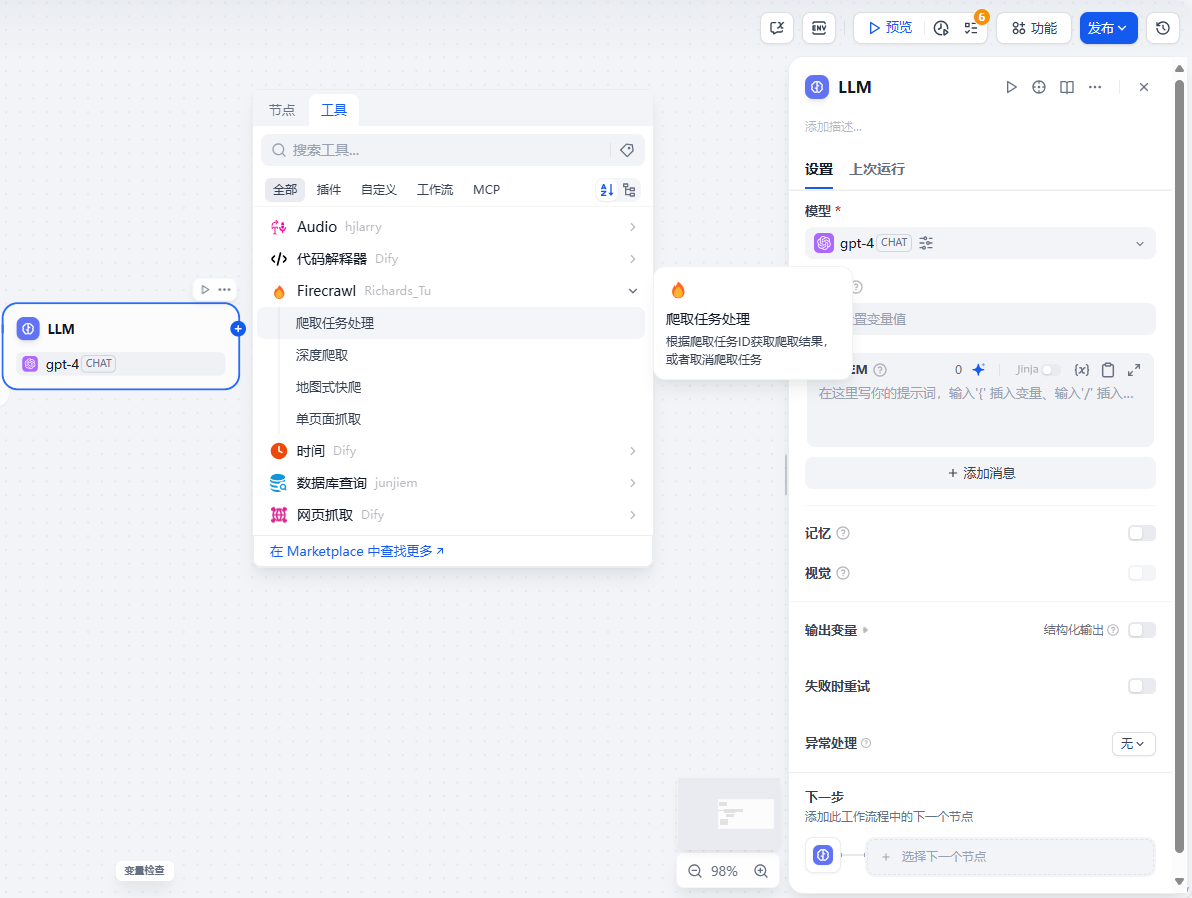The height and width of the screenshot is (898, 1192).
Task: Run this LLM node via panel play icon
Action: [1011, 87]
